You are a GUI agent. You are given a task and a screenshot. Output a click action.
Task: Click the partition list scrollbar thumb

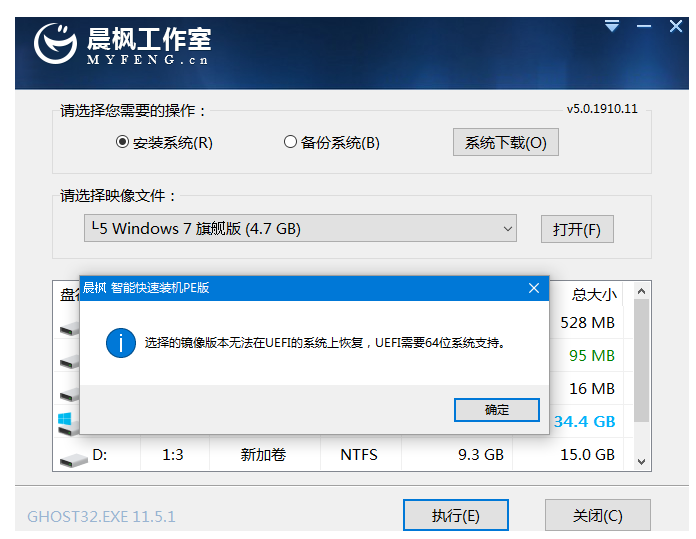[x=641, y=360]
